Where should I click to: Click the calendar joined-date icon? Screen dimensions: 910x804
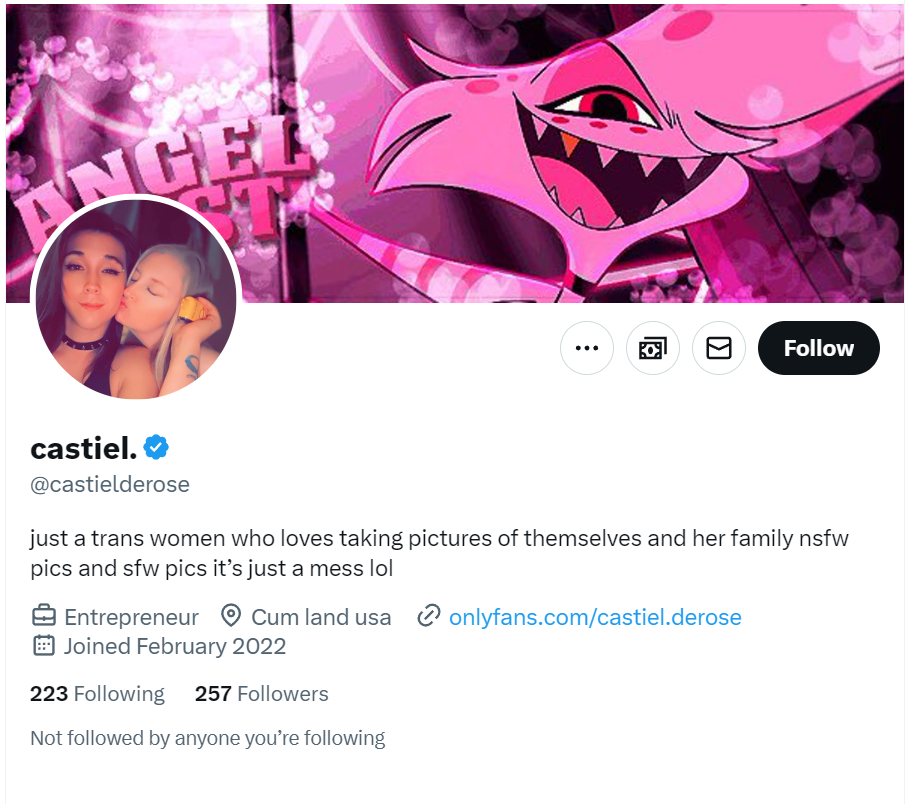click(x=44, y=646)
